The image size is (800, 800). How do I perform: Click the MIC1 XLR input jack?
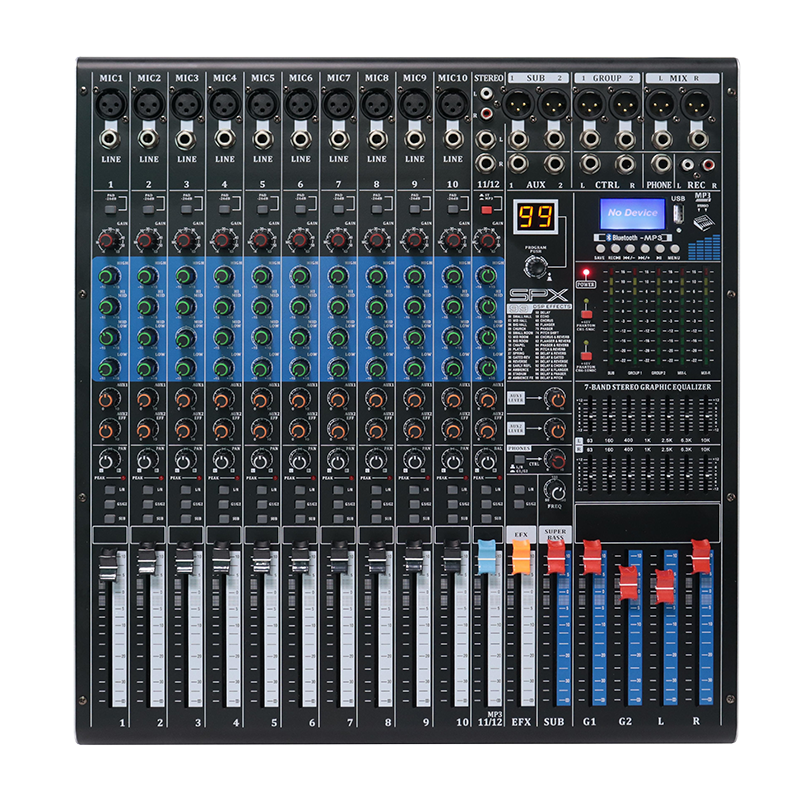click(x=111, y=104)
